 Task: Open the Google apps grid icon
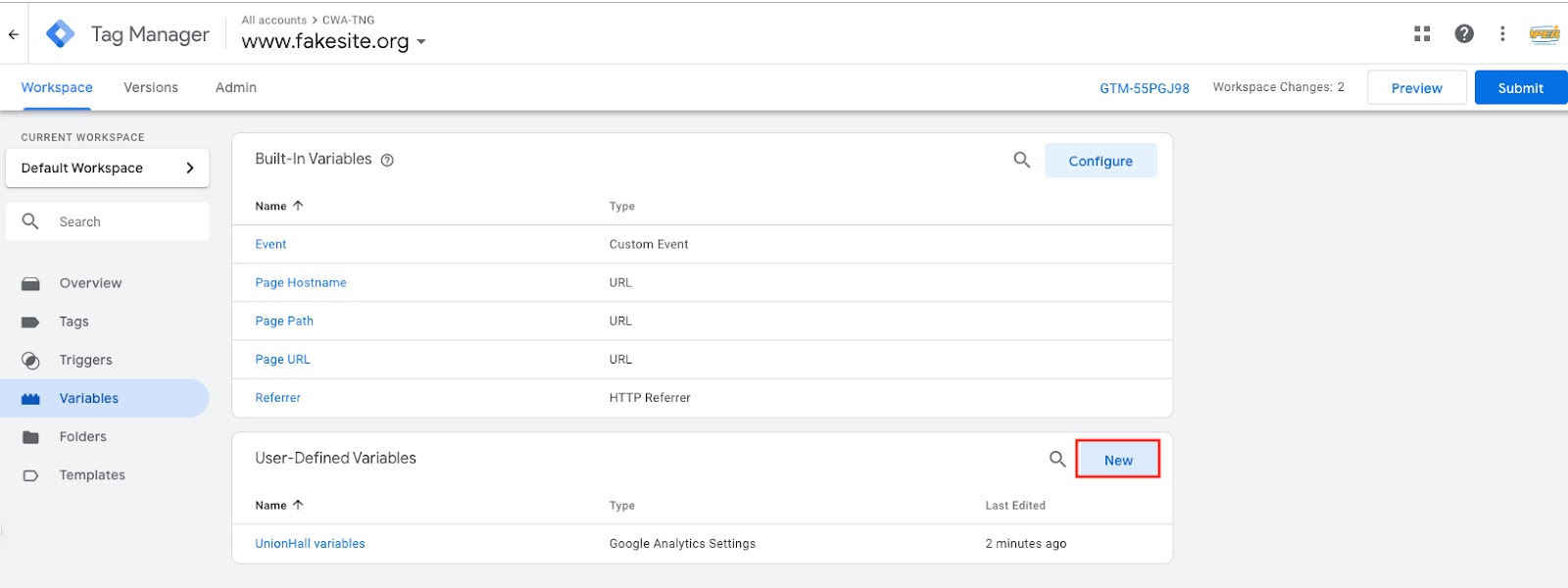click(x=1422, y=34)
